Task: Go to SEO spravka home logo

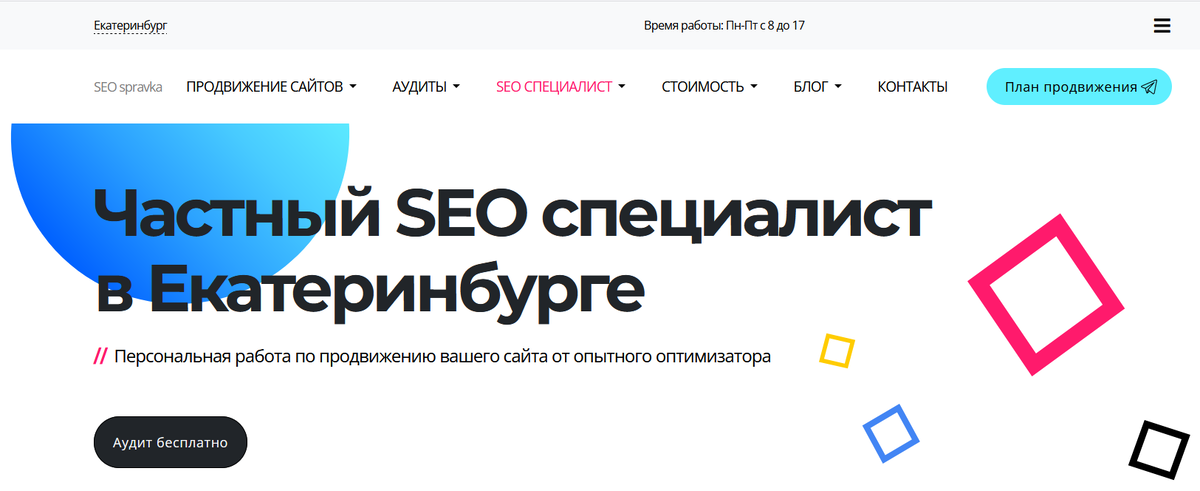Action: (128, 87)
